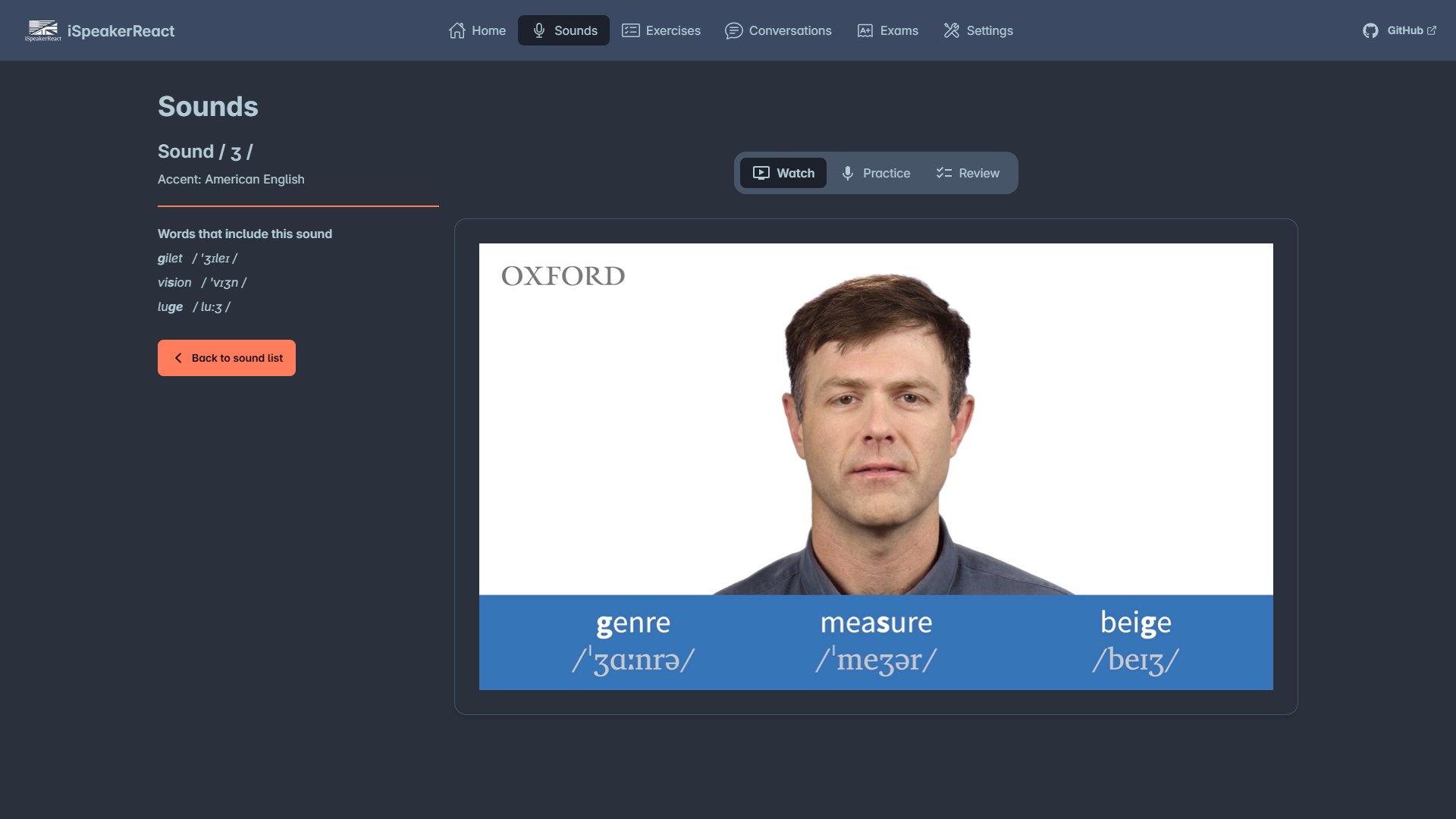Open the Conversations menu item
Viewport: 1456px width, 819px height.
[x=789, y=30]
